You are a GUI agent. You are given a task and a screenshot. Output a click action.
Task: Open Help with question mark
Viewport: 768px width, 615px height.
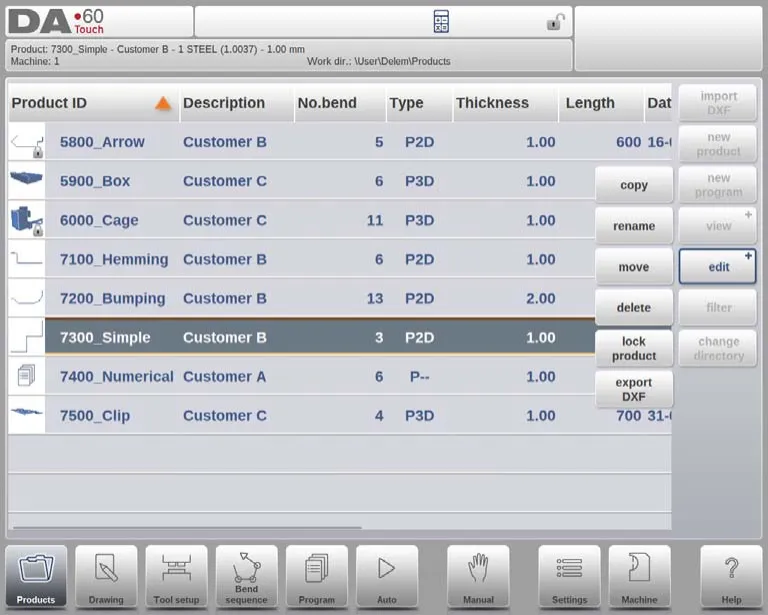[731, 576]
